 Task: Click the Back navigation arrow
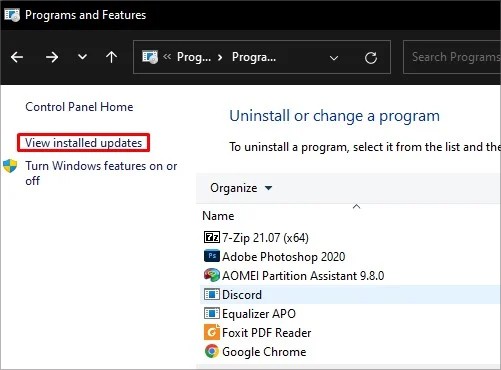point(17,57)
